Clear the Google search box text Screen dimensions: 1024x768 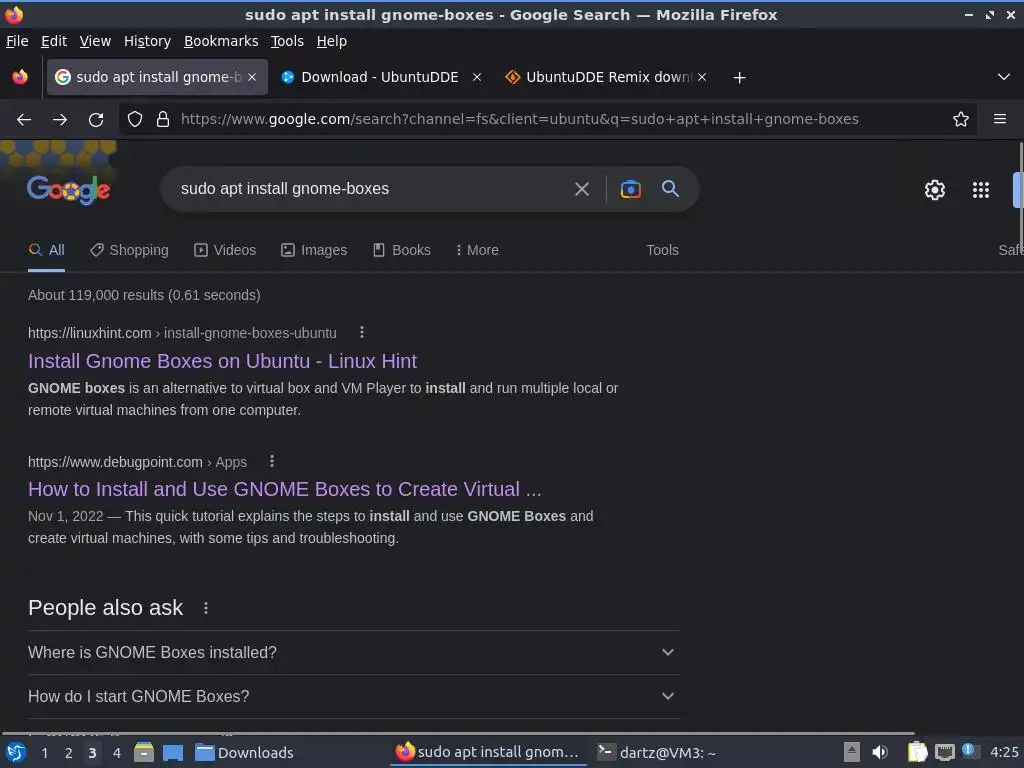click(581, 189)
